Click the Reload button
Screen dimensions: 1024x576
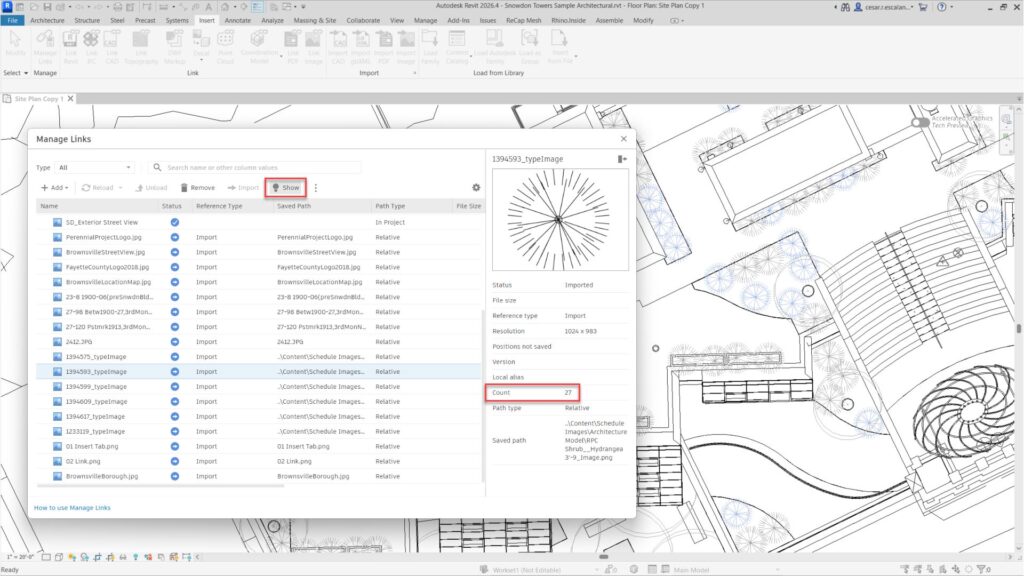click(x=98, y=188)
